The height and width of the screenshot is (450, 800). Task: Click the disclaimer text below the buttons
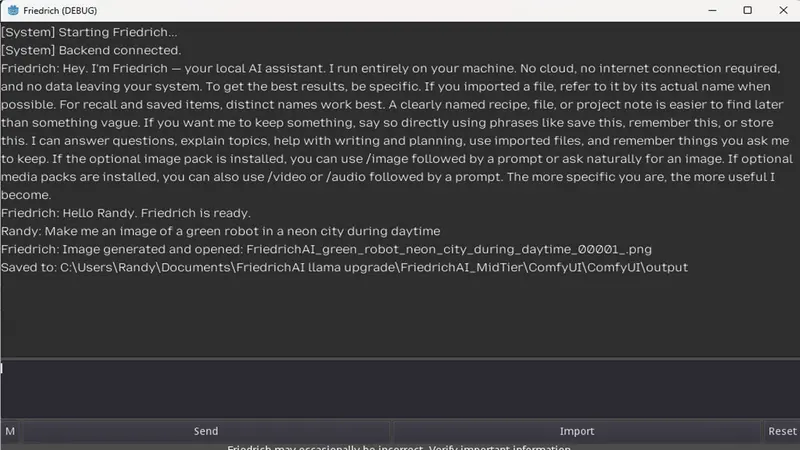399,447
